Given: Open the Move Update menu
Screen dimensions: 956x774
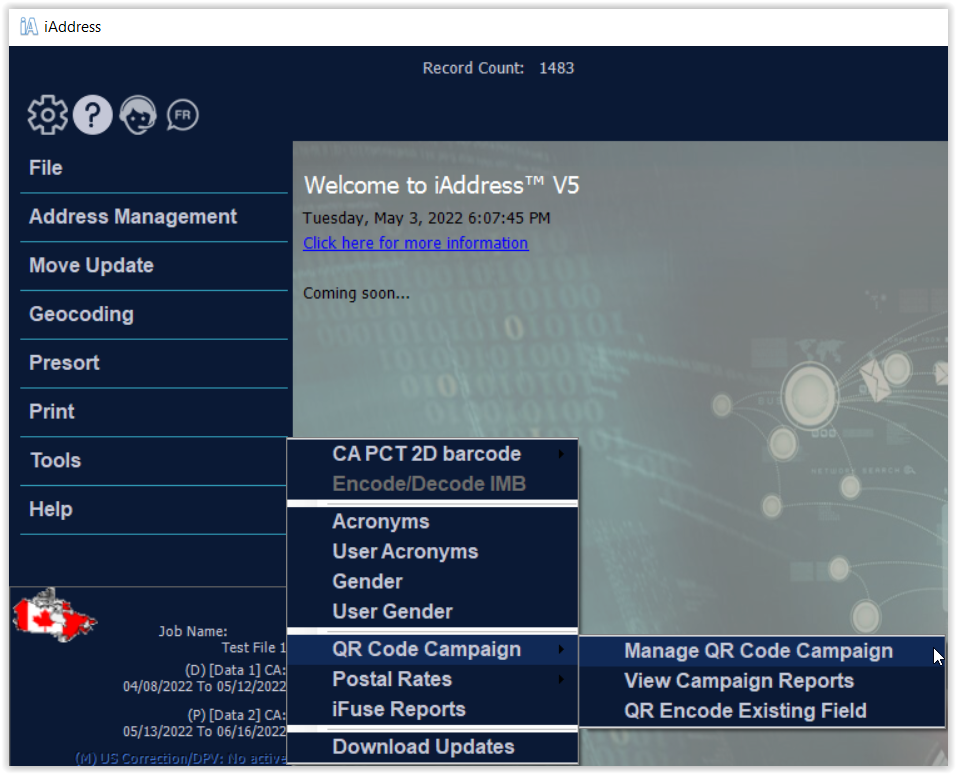Looking at the screenshot, I should (154, 266).
